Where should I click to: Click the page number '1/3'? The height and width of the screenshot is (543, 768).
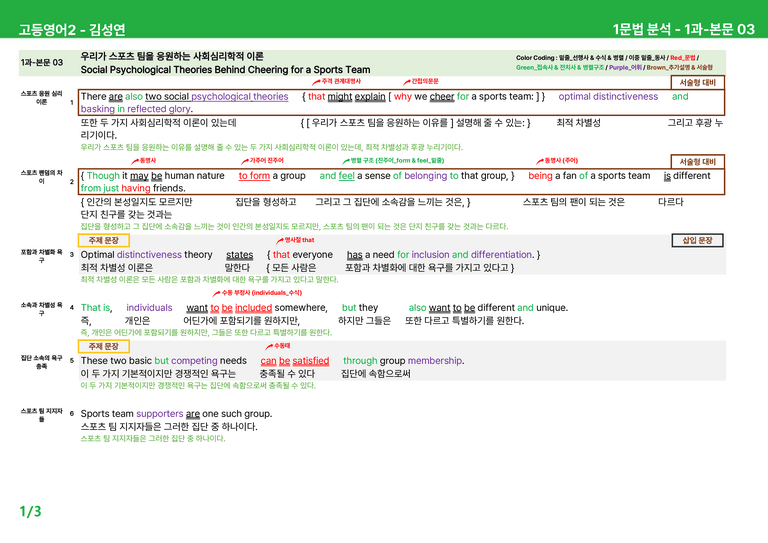point(30,512)
